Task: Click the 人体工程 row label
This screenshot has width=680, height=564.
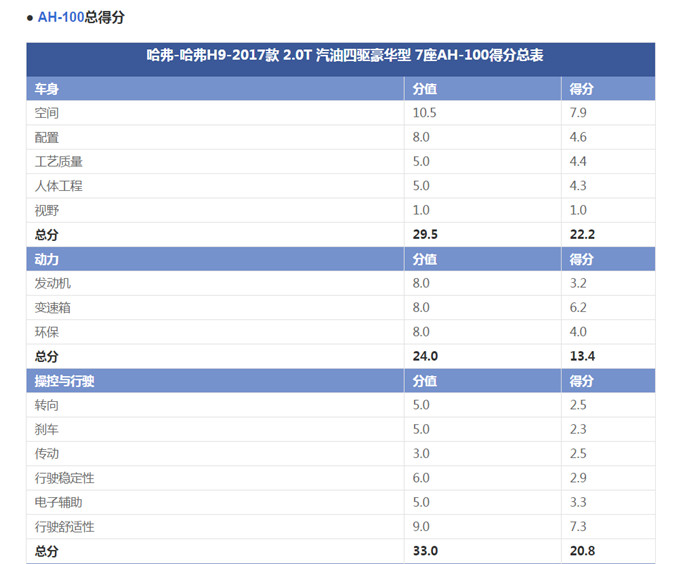Action: click(x=58, y=186)
